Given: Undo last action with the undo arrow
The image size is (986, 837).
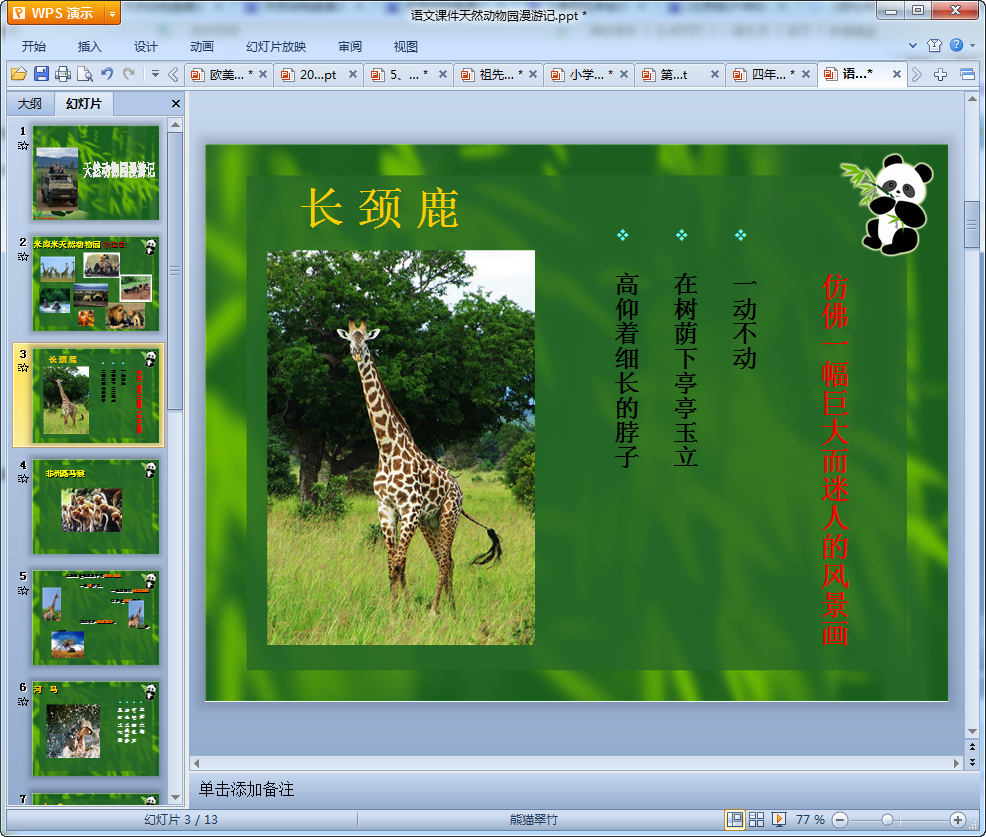Looking at the screenshot, I should coord(108,74).
